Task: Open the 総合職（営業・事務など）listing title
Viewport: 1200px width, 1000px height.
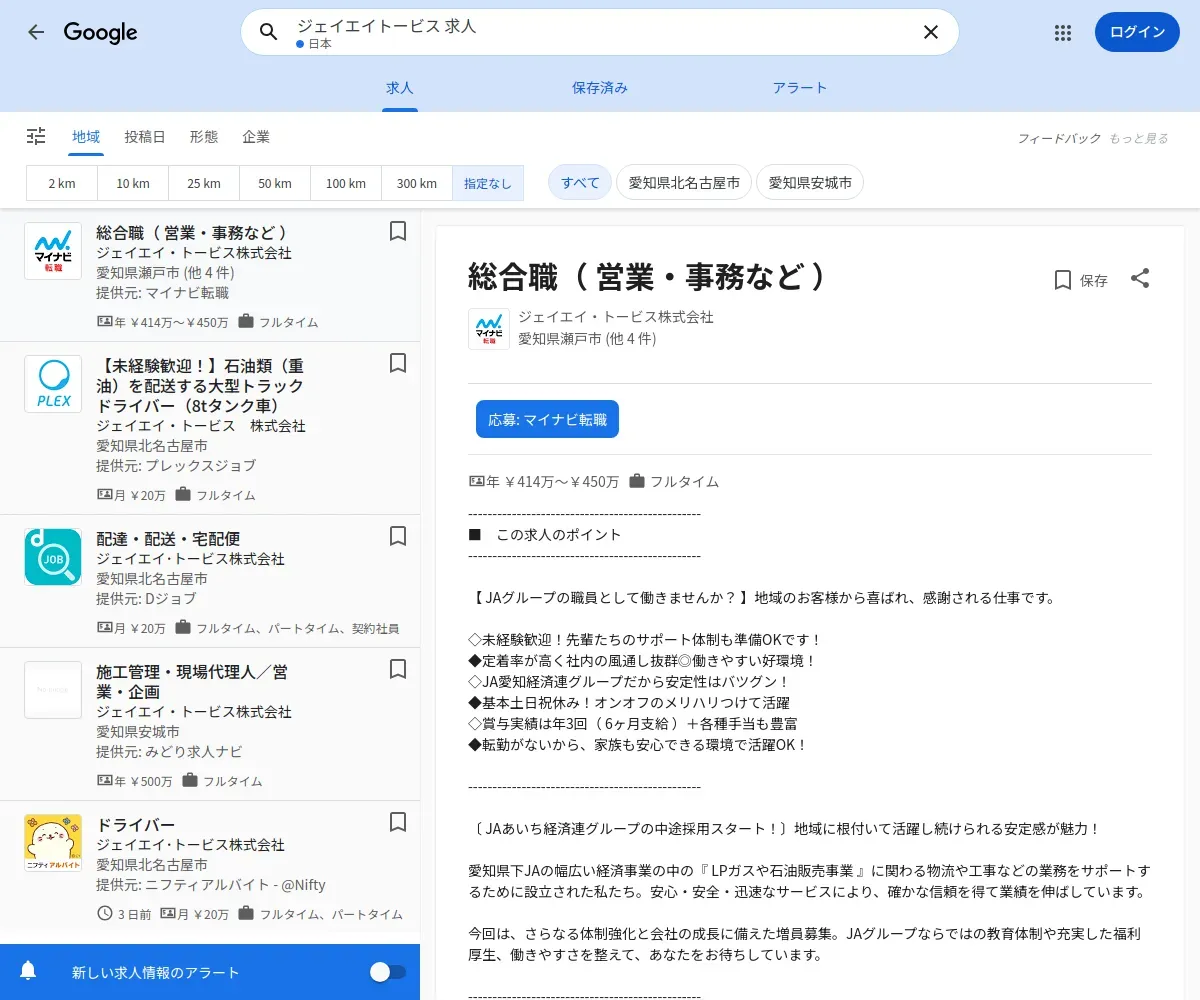Action: (192, 232)
